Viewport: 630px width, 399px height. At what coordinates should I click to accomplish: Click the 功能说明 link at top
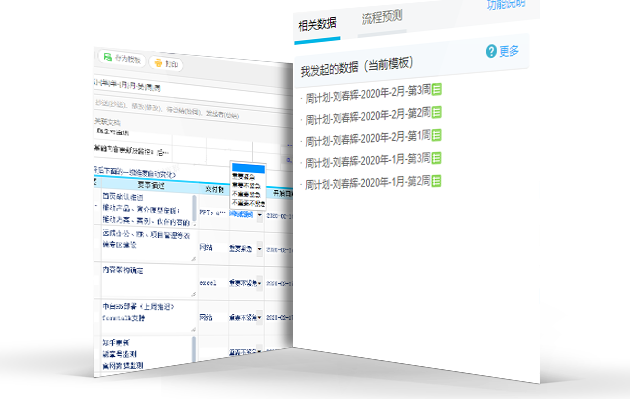tap(506, 3)
